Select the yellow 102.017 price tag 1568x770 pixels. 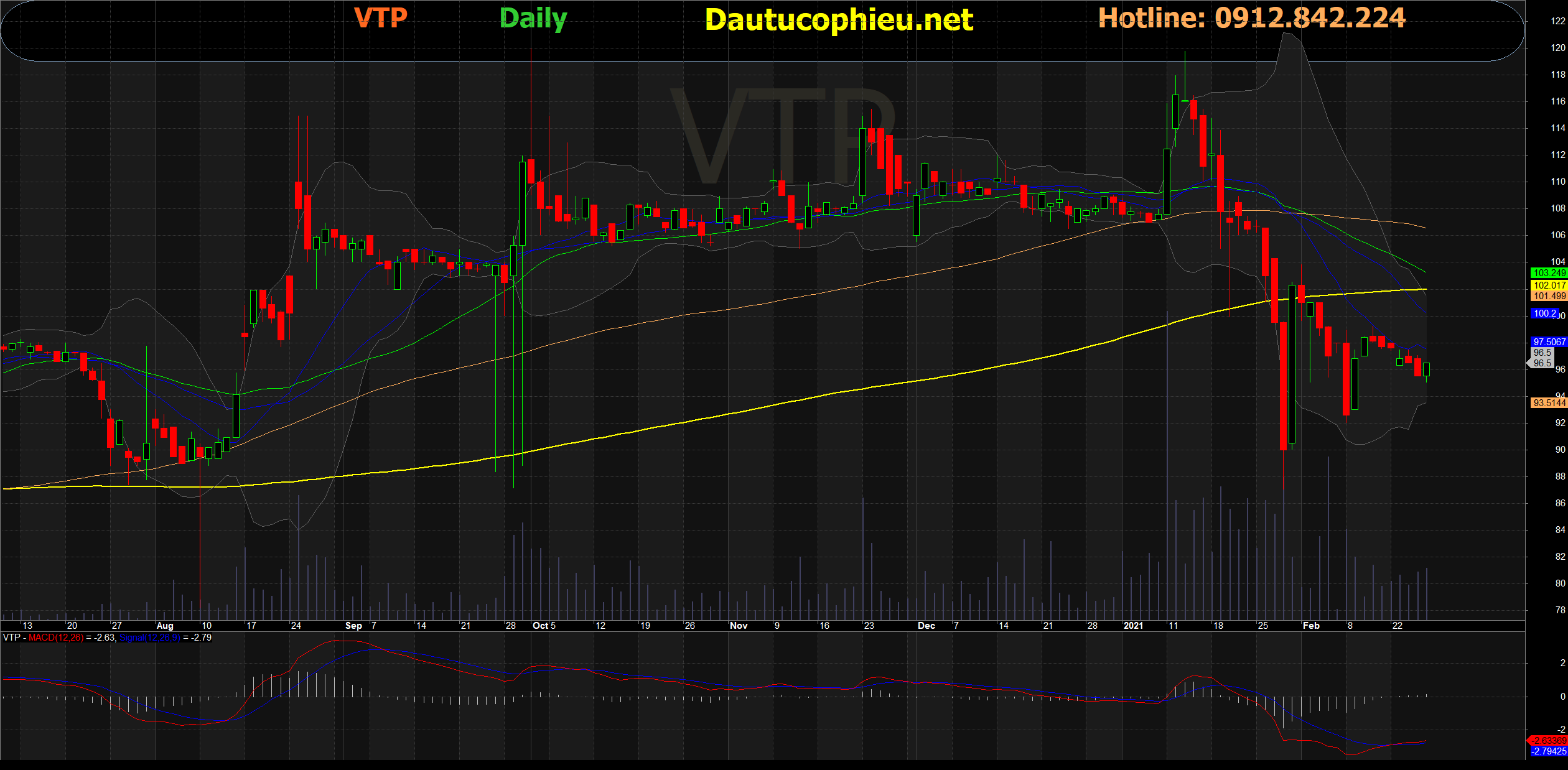tap(1548, 285)
